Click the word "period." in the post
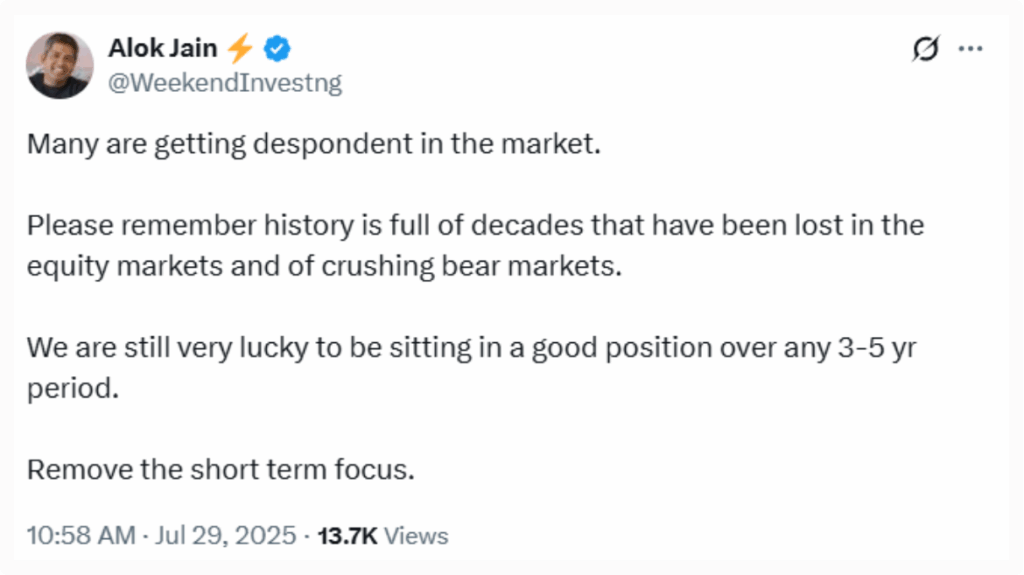This screenshot has height=575, width=1024. [x=73, y=389]
